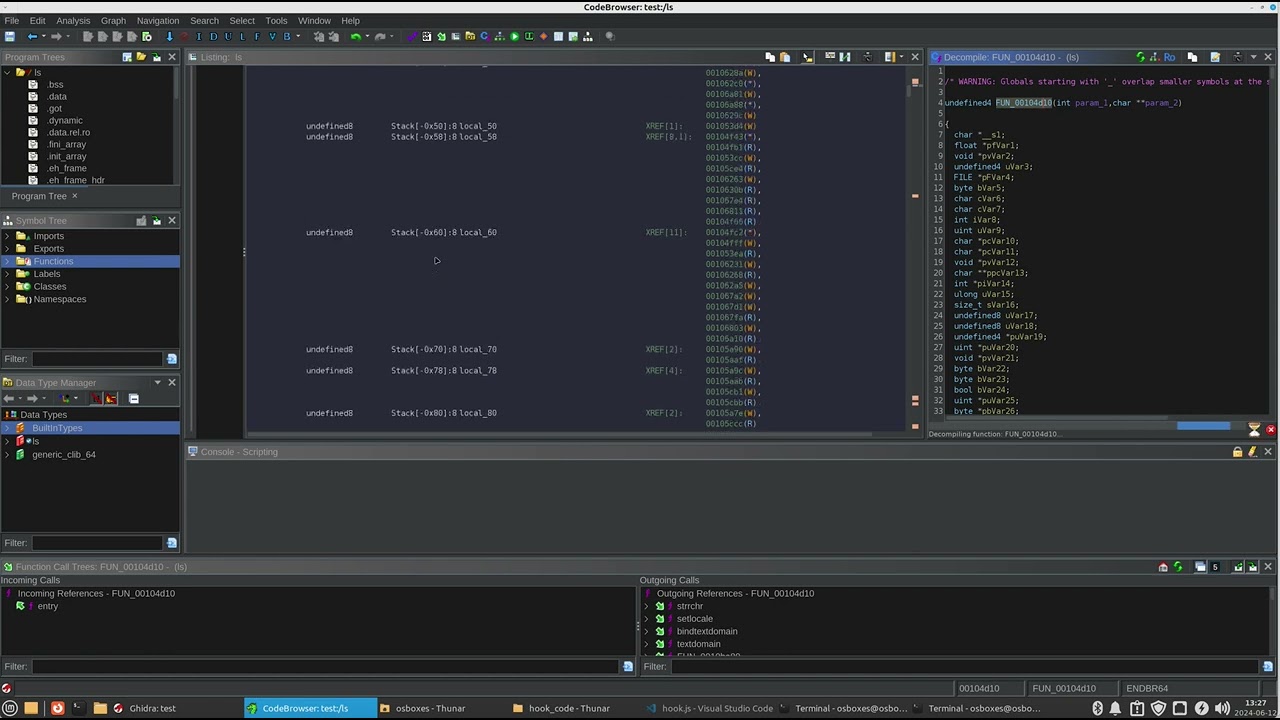The image size is (1280, 720).
Task: Click Listing horizontal scrollbar
Action: point(560,434)
